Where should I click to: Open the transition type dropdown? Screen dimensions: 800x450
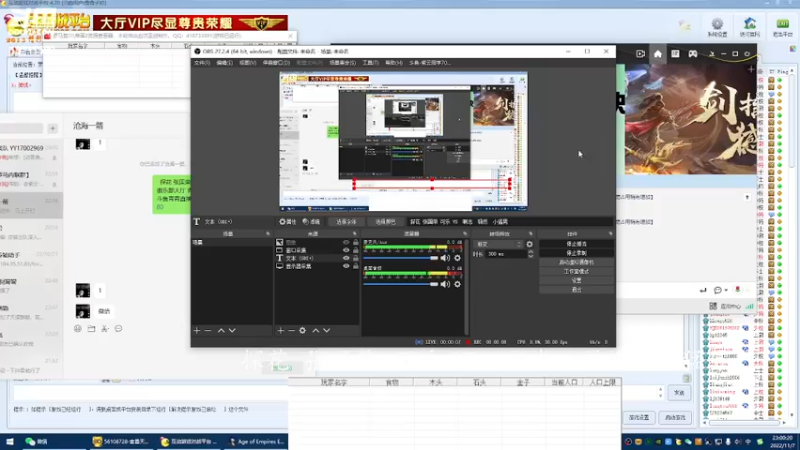[498, 244]
